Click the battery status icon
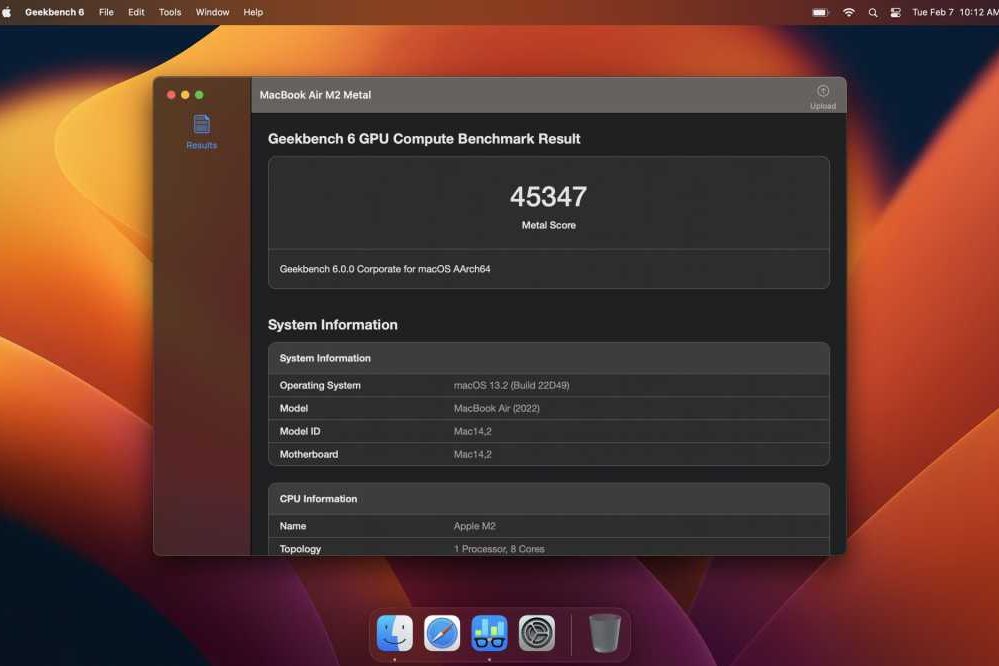Viewport: 999px width, 666px height. click(820, 12)
